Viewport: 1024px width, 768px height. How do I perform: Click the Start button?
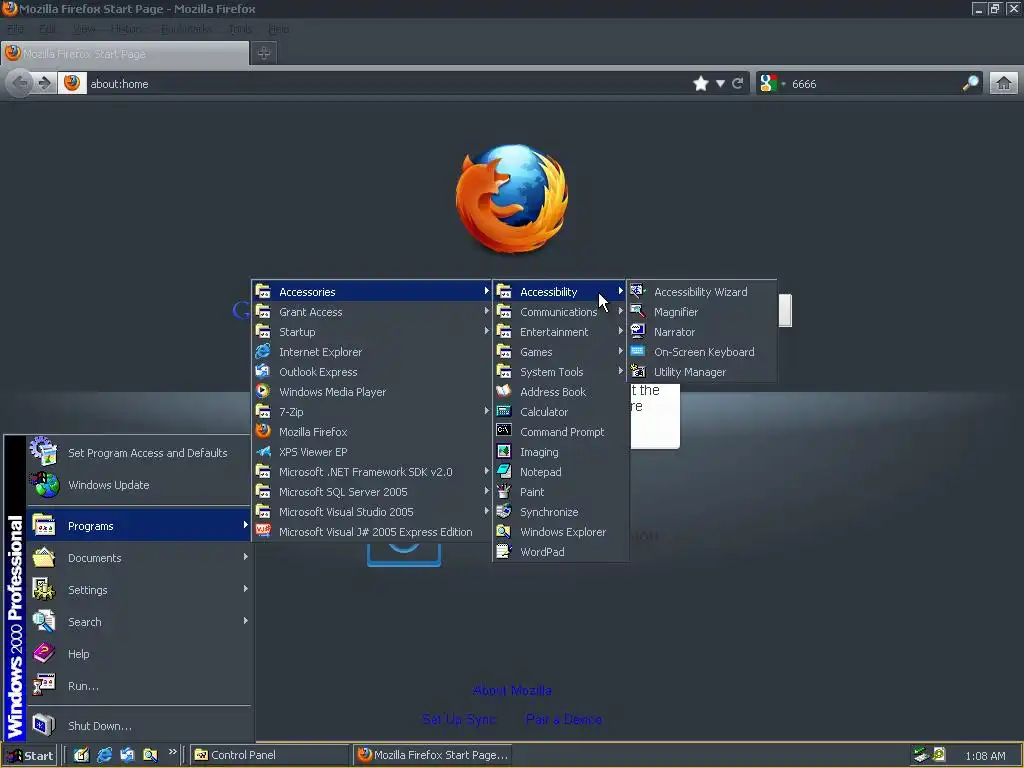[30, 756]
